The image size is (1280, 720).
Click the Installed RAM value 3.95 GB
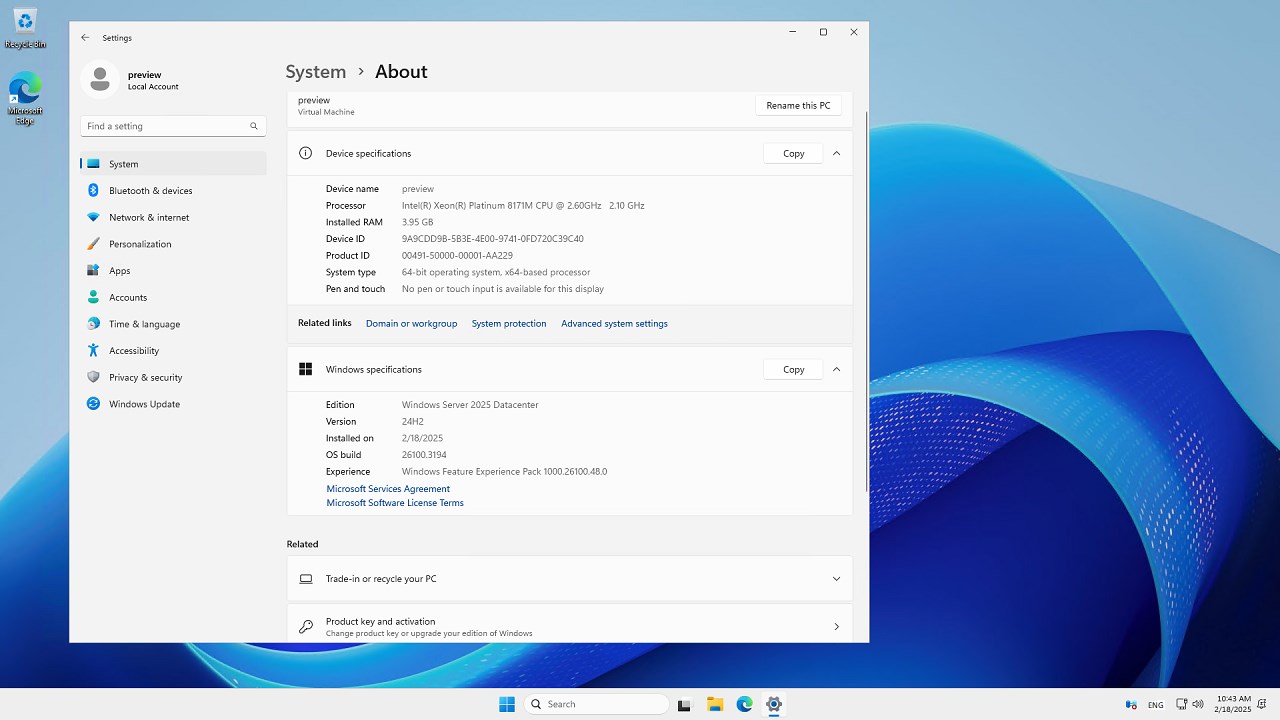tap(417, 222)
